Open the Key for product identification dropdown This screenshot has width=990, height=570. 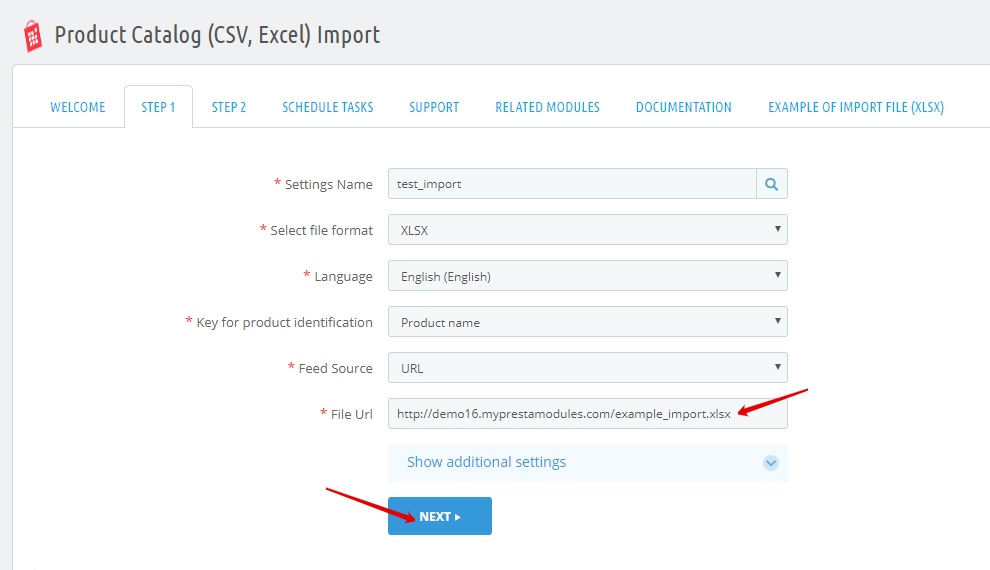[x=588, y=322]
